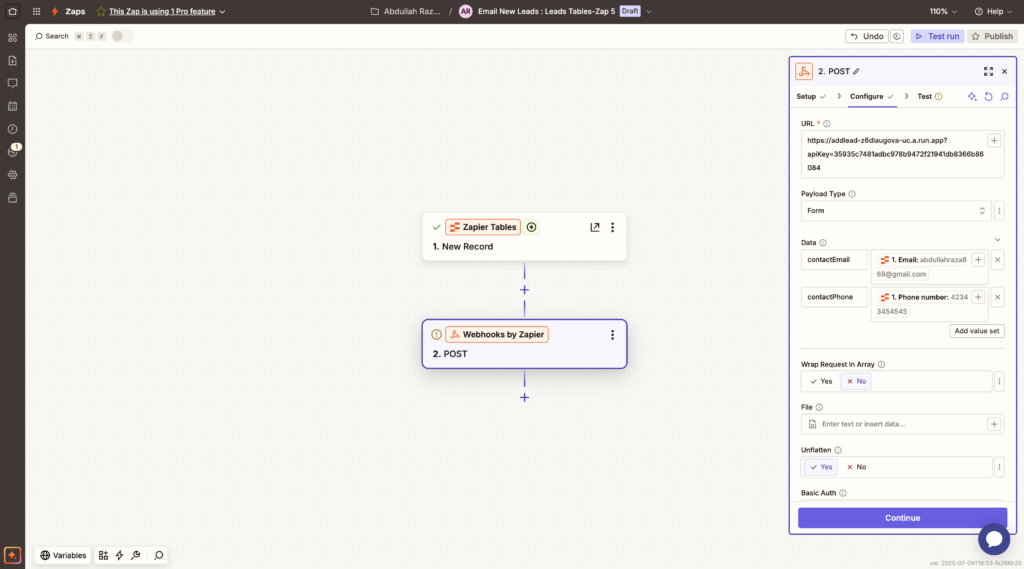Click the AI sparkle icon in bottom-left sidebar
The image size is (1024, 569).
pos(12,555)
